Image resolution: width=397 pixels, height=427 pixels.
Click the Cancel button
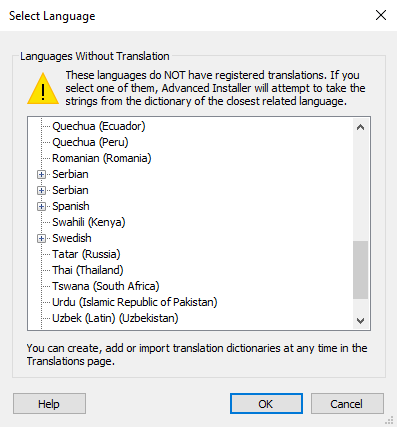pyautogui.click(x=347, y=404)
